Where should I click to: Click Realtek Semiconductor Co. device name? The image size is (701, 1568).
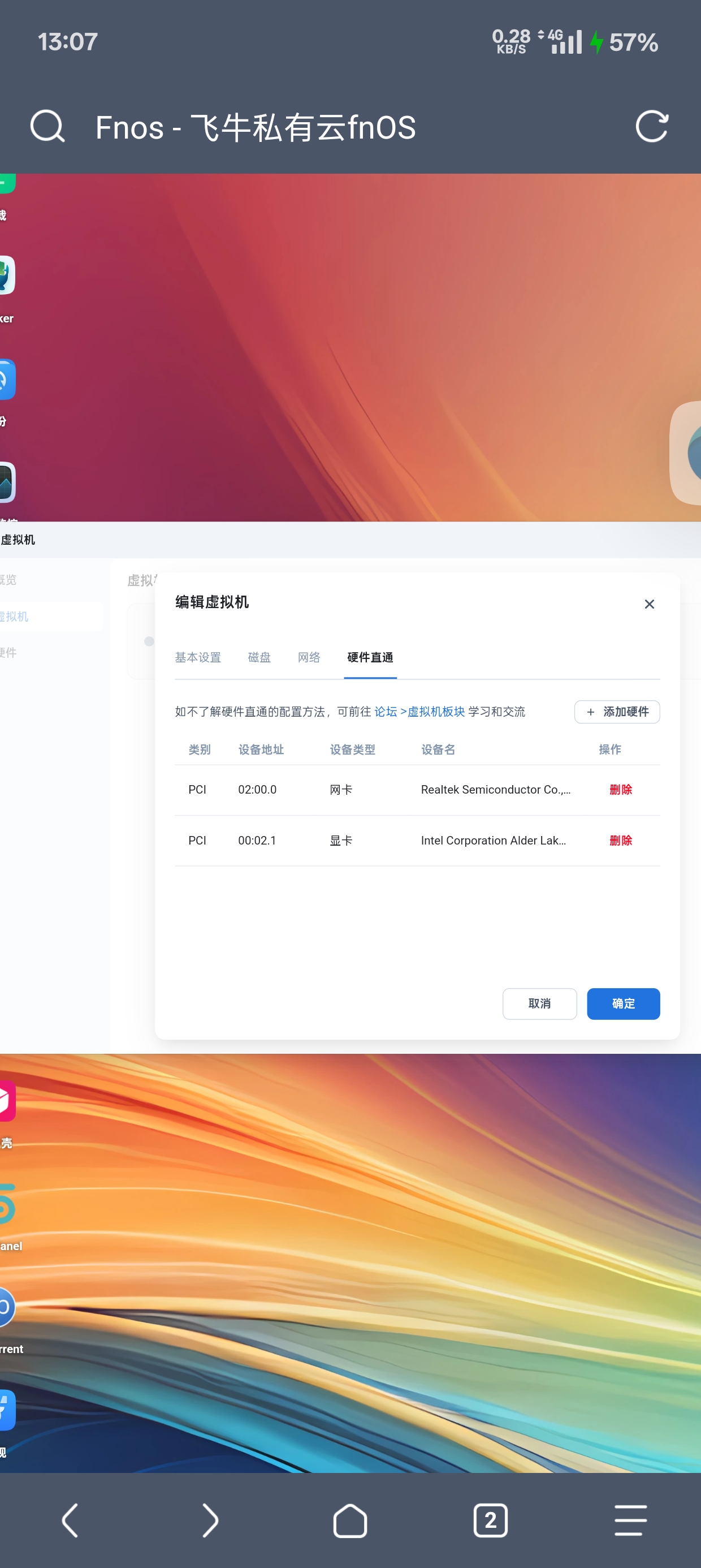pyautogui.click(x=496, y=789)
